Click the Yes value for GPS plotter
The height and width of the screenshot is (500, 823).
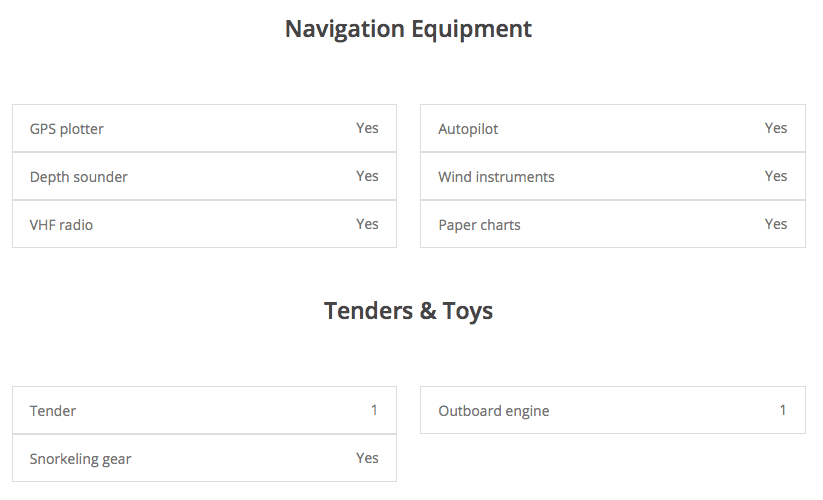(367, 128)
